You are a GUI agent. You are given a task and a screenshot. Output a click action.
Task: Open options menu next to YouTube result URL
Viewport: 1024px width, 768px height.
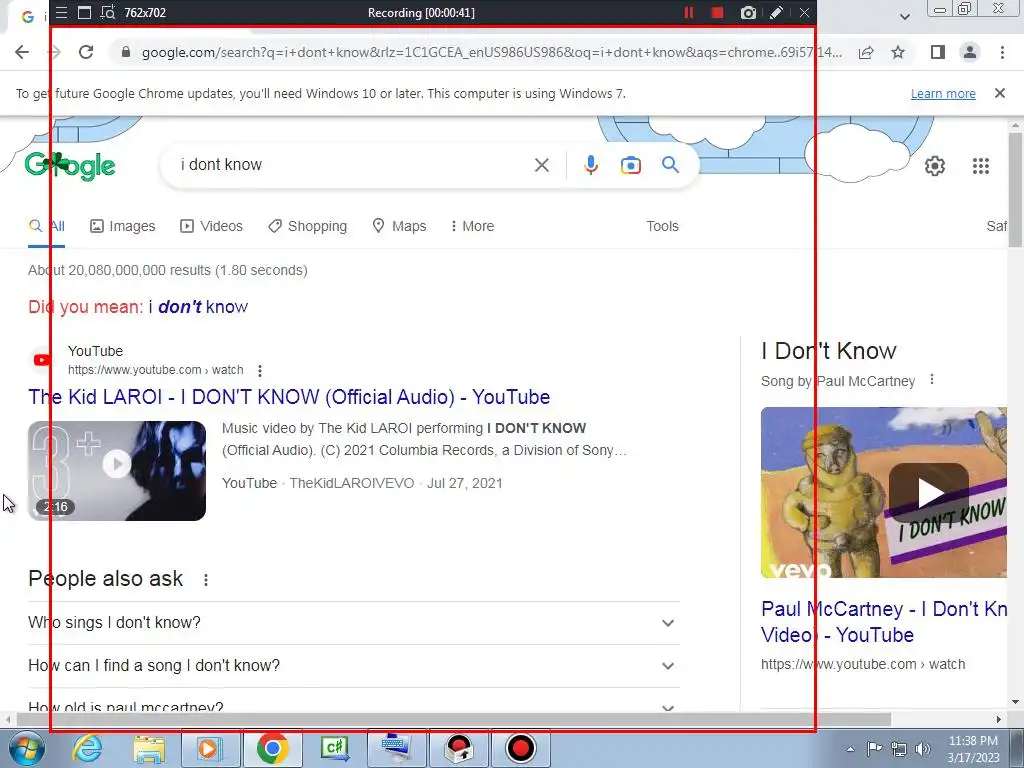click(x=260, y=371)
